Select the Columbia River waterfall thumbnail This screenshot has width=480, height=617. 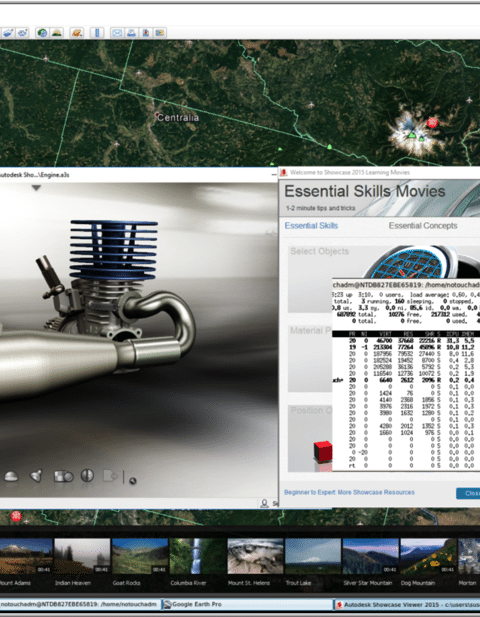(198, 556)
